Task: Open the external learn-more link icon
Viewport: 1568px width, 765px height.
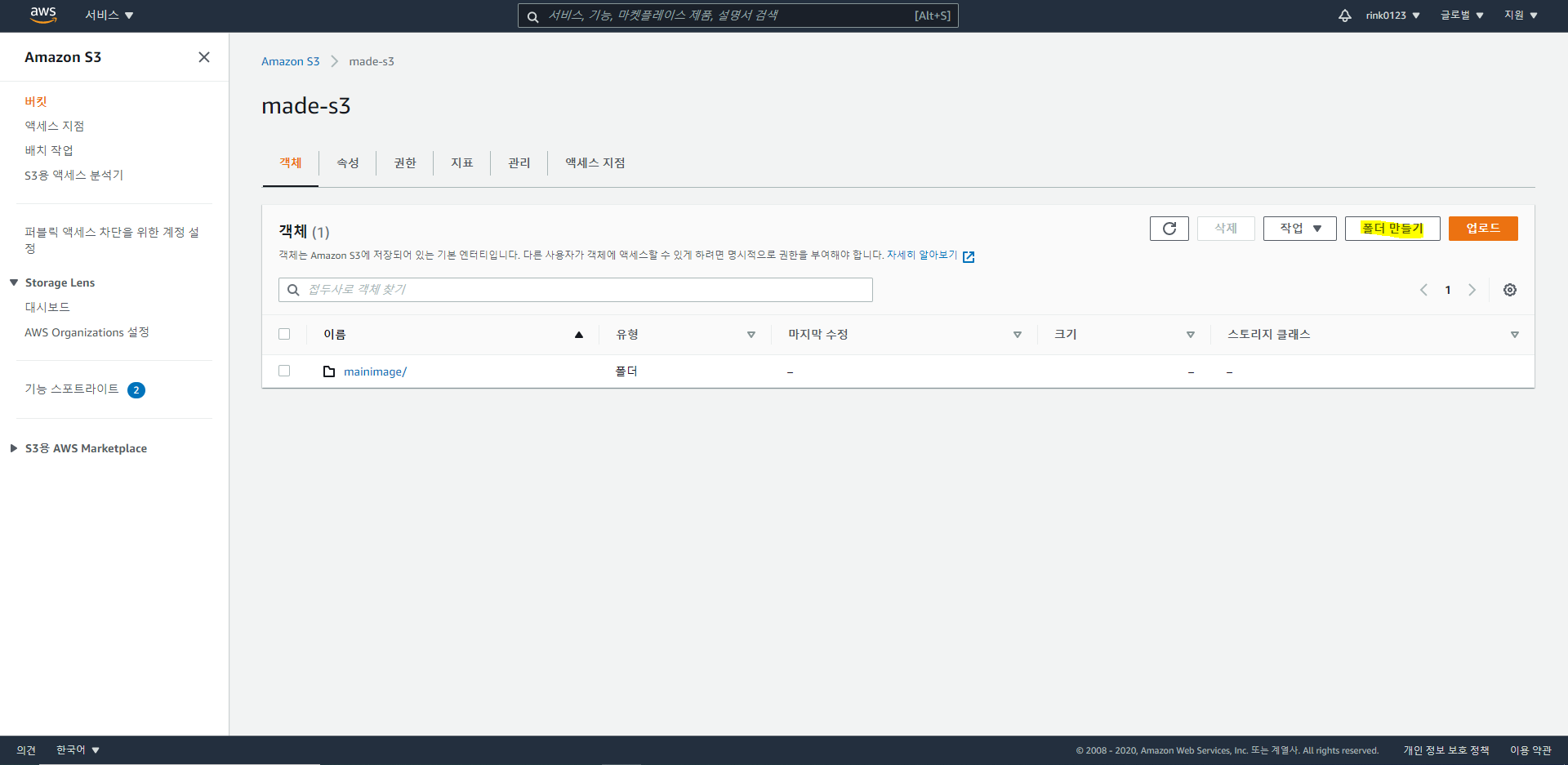Action: (x=969, y=256)
